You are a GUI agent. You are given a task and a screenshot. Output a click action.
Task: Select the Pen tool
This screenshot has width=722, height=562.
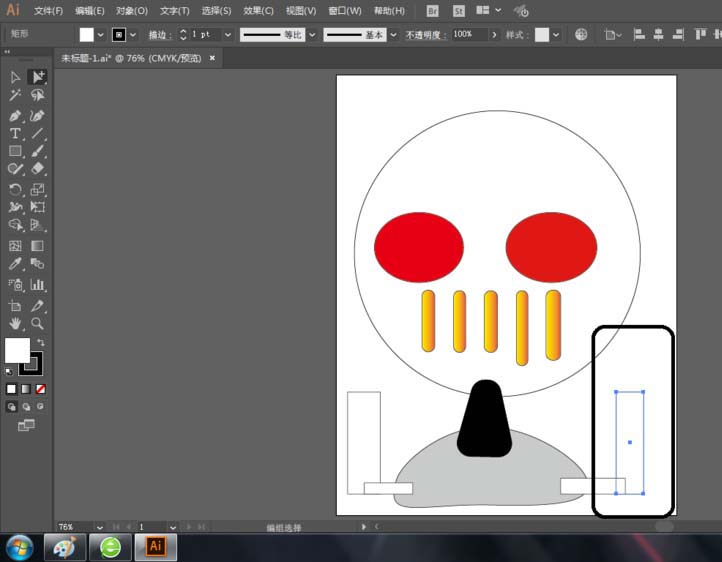pos(15,115)
